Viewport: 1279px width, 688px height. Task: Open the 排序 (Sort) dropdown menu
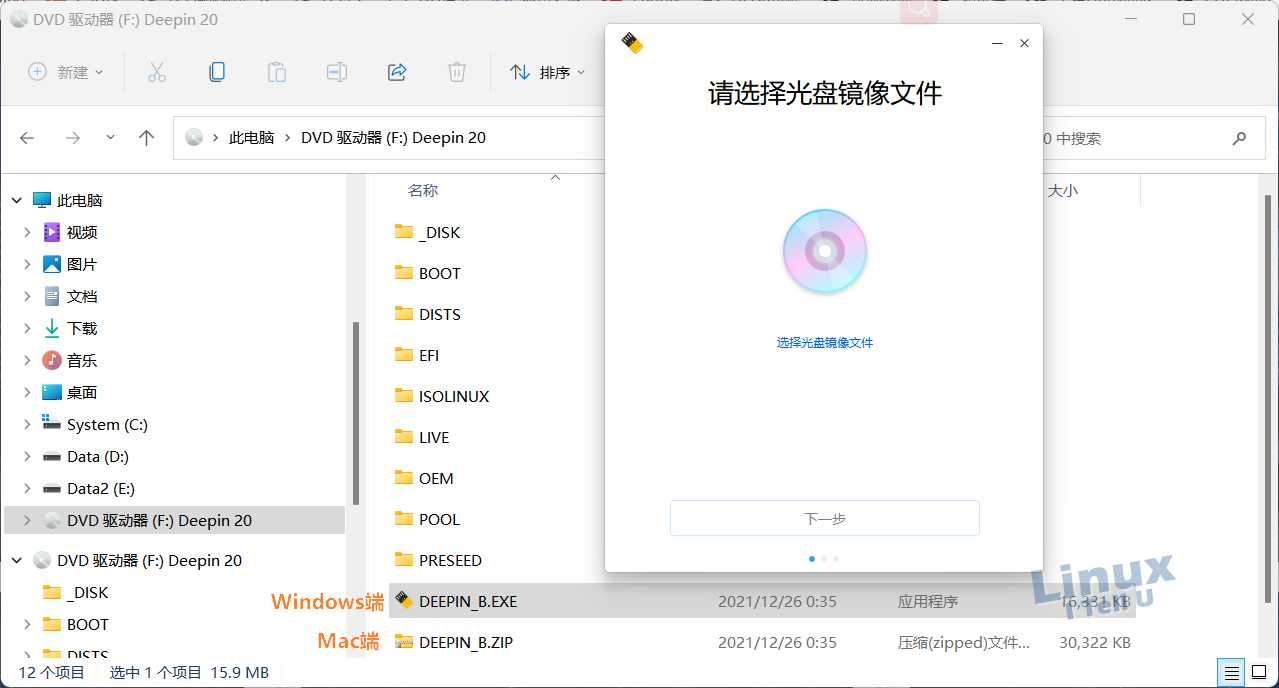click(548, 72)
